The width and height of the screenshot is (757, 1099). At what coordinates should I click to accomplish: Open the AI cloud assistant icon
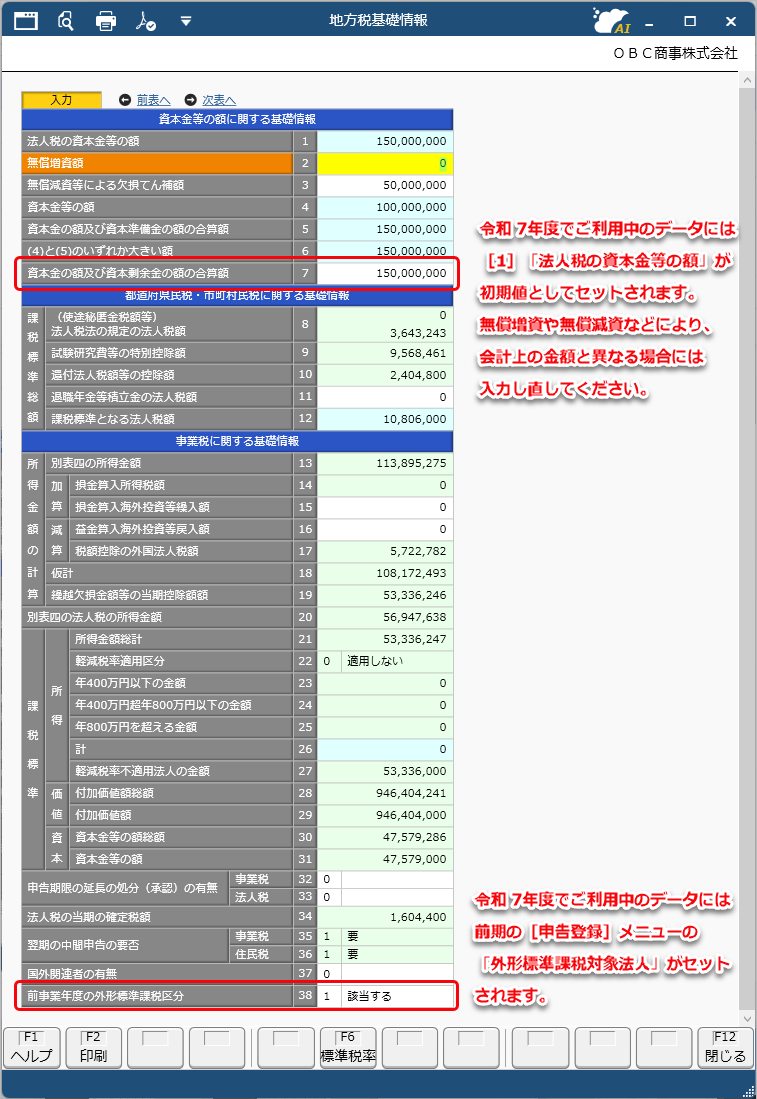pos(612,20)
